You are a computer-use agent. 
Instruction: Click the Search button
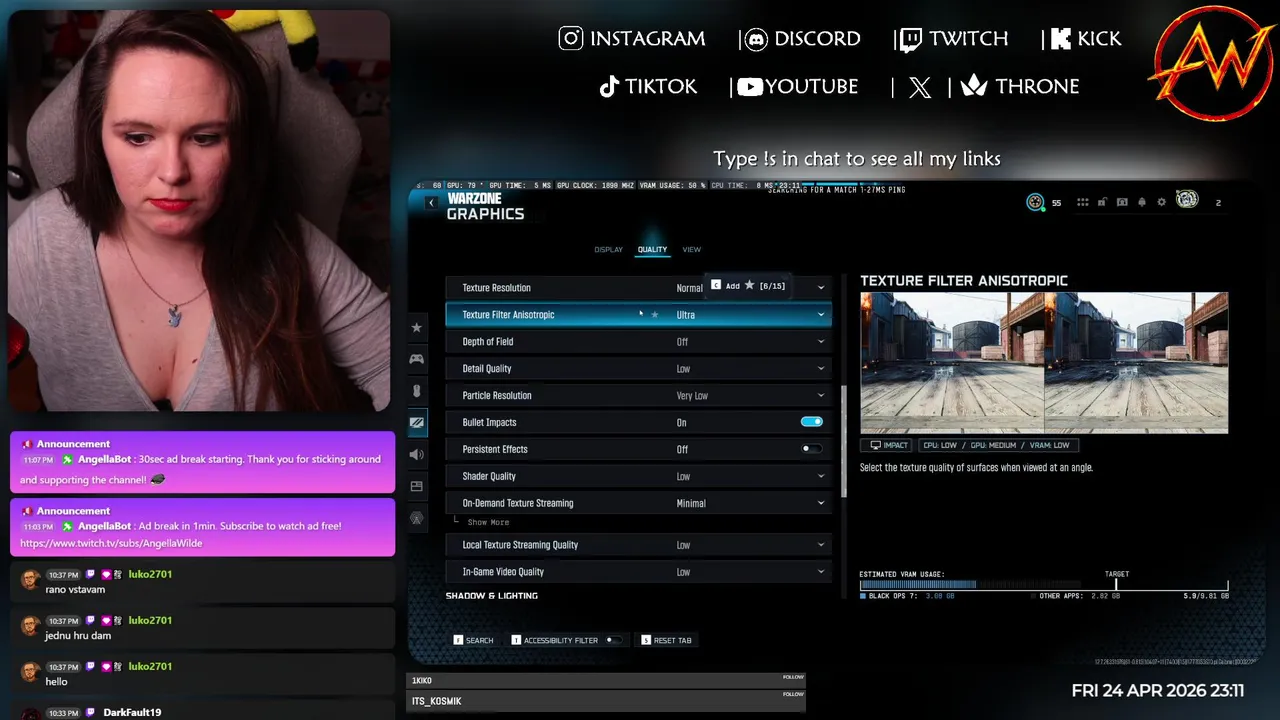(x=474, y=640)
